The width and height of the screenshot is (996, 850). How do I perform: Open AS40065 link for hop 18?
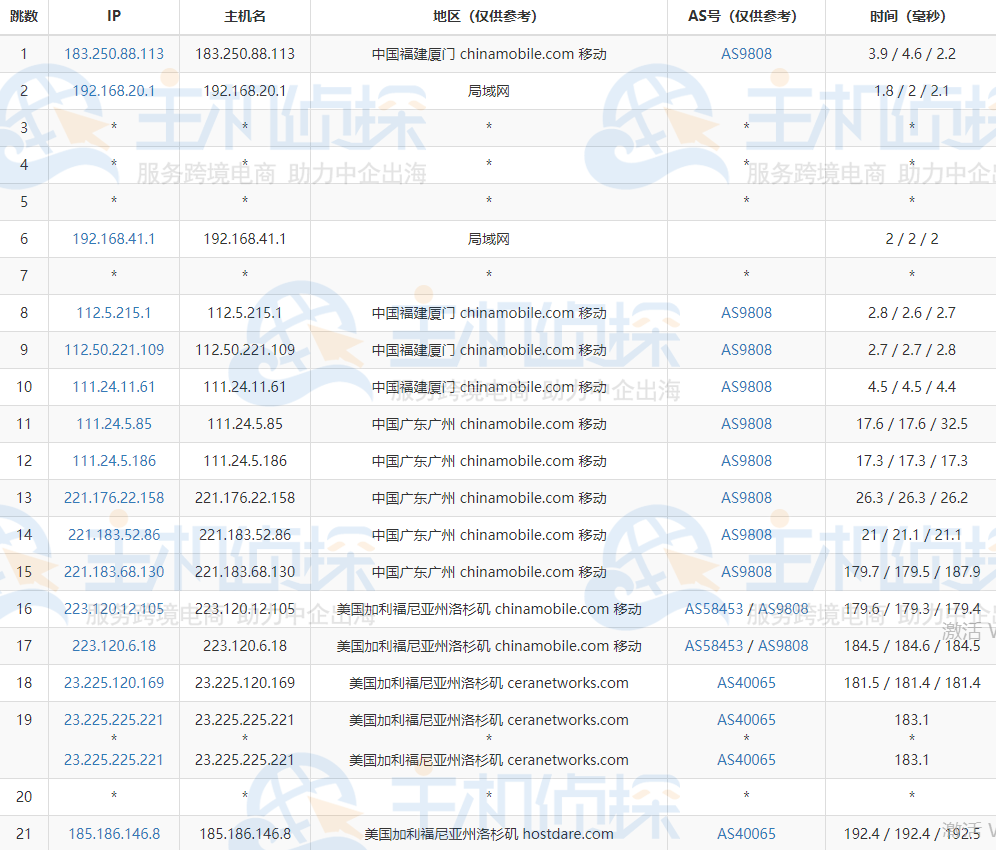746,682
